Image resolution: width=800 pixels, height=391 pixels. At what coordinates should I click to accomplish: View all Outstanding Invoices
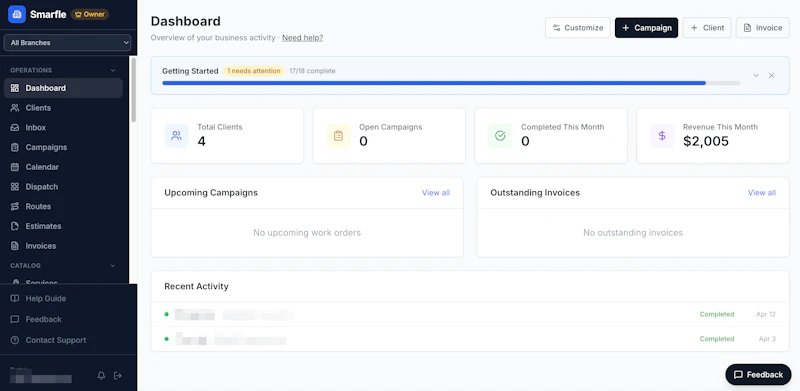pos(762,193)
